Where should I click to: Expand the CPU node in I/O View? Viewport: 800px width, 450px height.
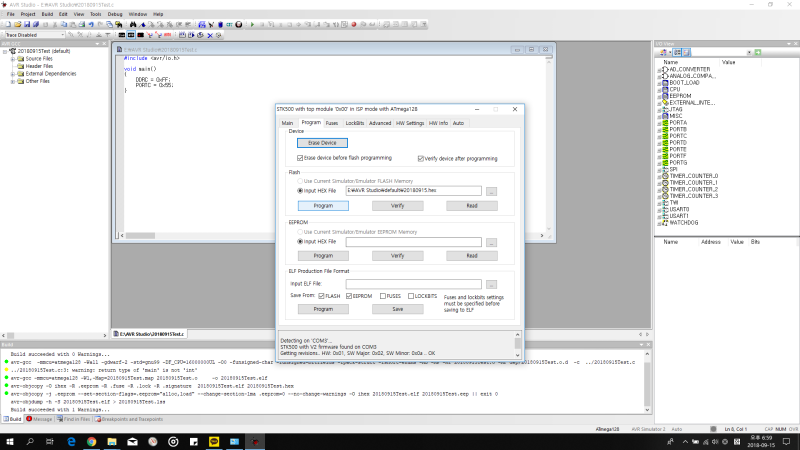(659, 90)
